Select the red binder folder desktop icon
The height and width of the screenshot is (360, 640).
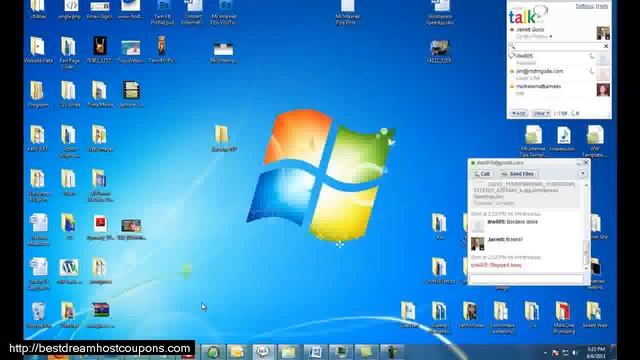tap(563, 318)
